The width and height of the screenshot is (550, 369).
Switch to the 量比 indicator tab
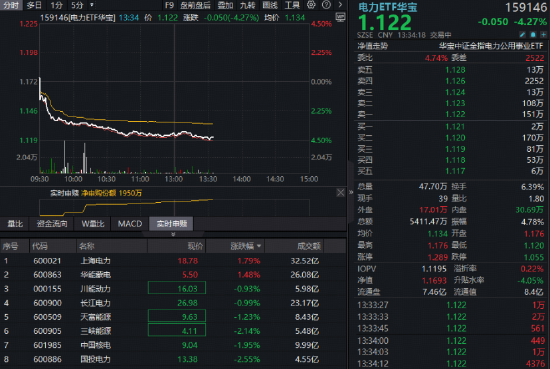(15, 224)
